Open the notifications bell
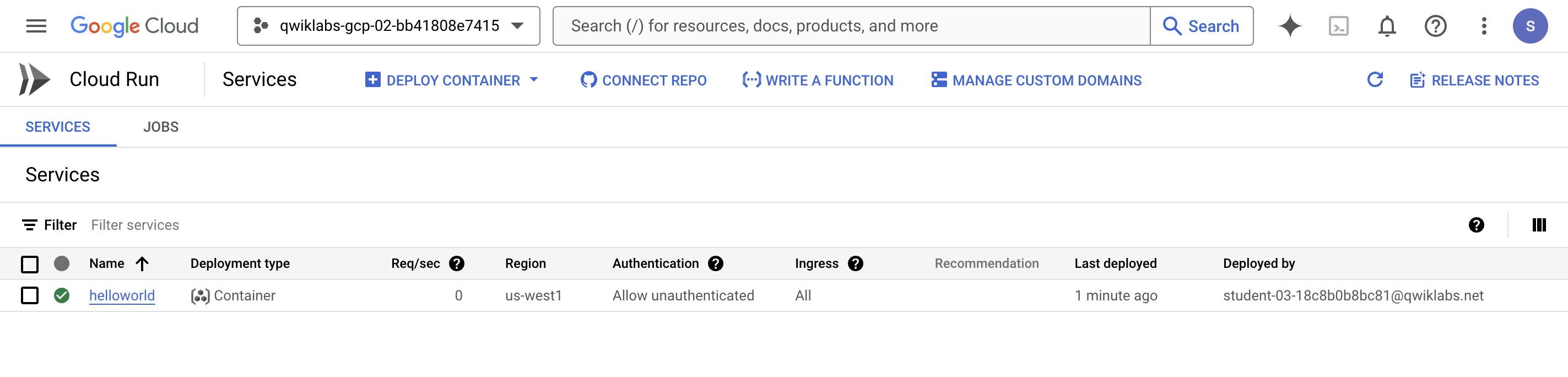Screen dimensions: 1568x377 (x=1387, y=26)
